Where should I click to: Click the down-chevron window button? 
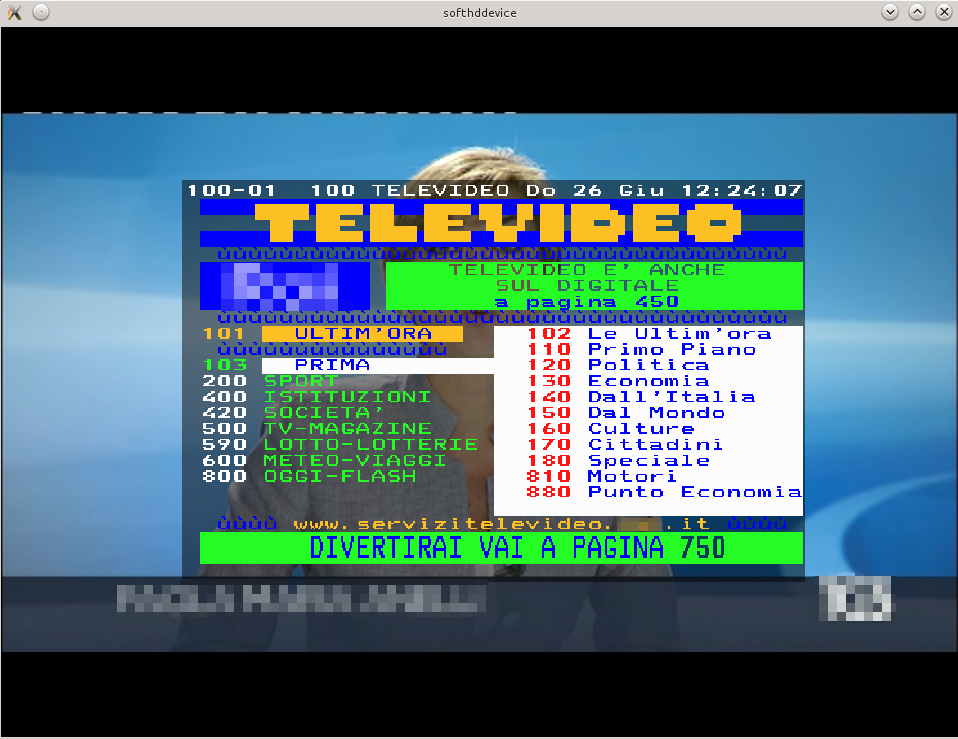(890, 12)
